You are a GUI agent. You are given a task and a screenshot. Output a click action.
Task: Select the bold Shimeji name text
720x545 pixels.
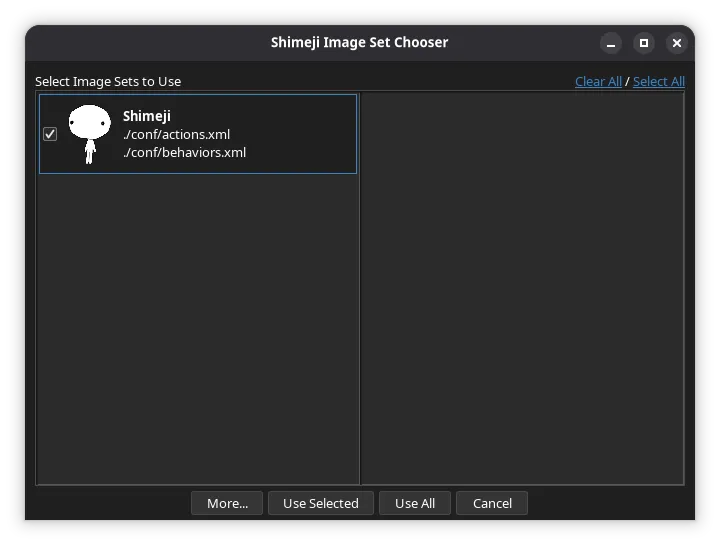click(x=147, y=116)
